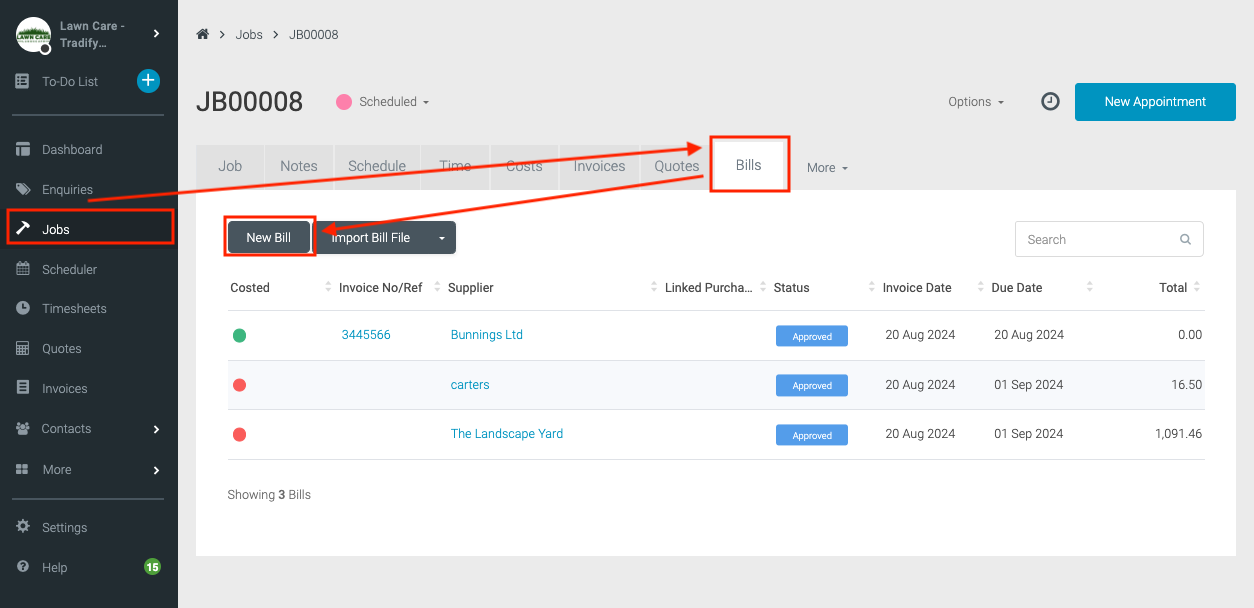
Task: Toggle the red costed dot for carters
Action: coord(239,384)
